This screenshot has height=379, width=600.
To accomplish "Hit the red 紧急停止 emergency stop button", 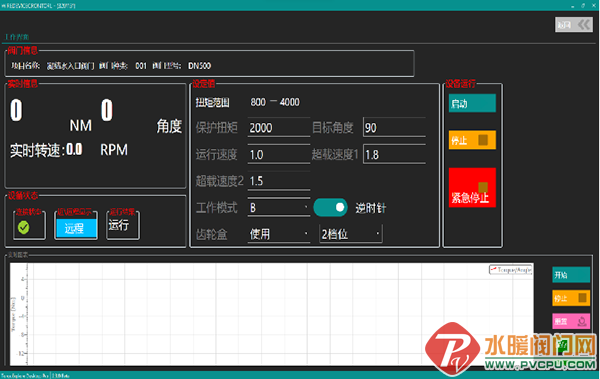I will click(x=472, y=188).
